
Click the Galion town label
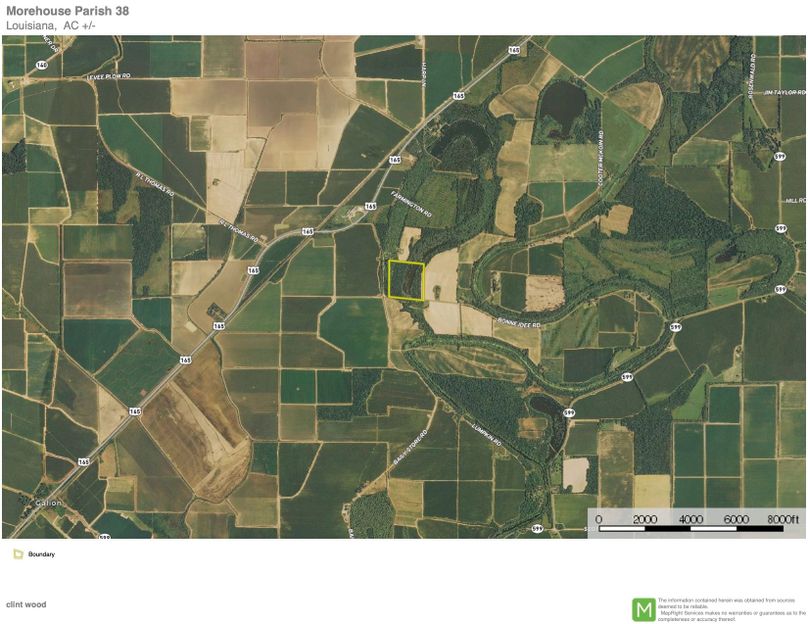click(x=49, y=503)
